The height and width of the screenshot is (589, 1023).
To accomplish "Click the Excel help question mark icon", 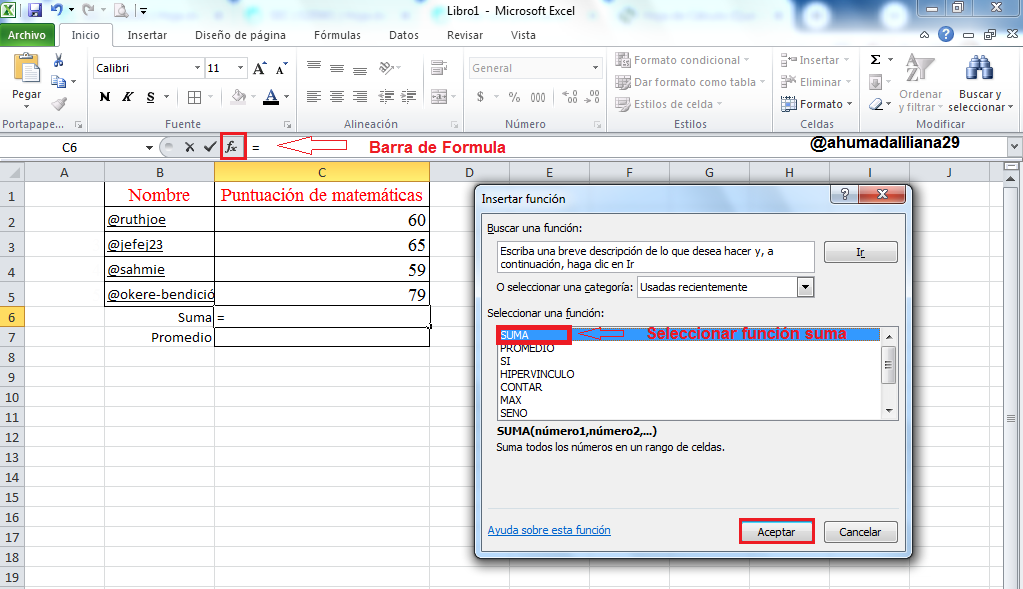I will pyautogui.click(x=945, y=35).
